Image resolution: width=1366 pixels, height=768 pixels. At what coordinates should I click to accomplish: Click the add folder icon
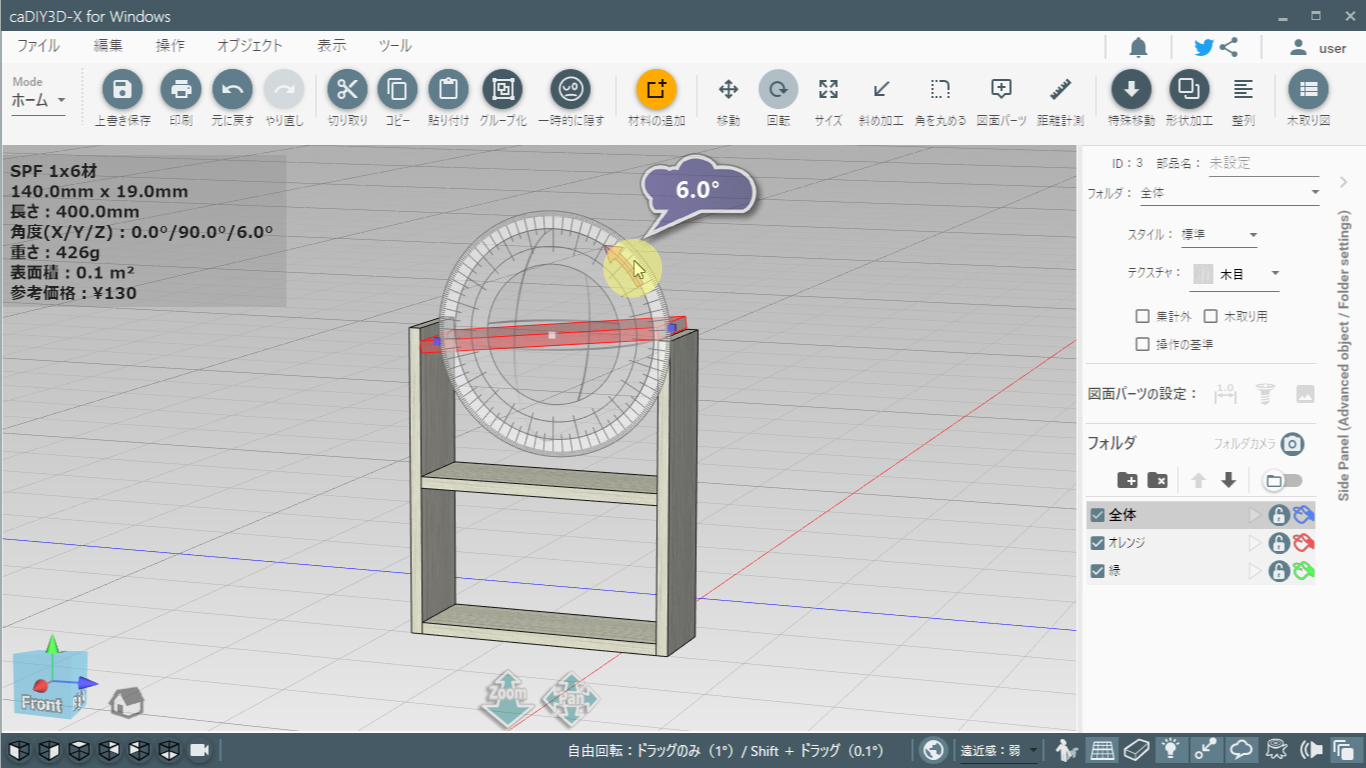(1127, 480)
